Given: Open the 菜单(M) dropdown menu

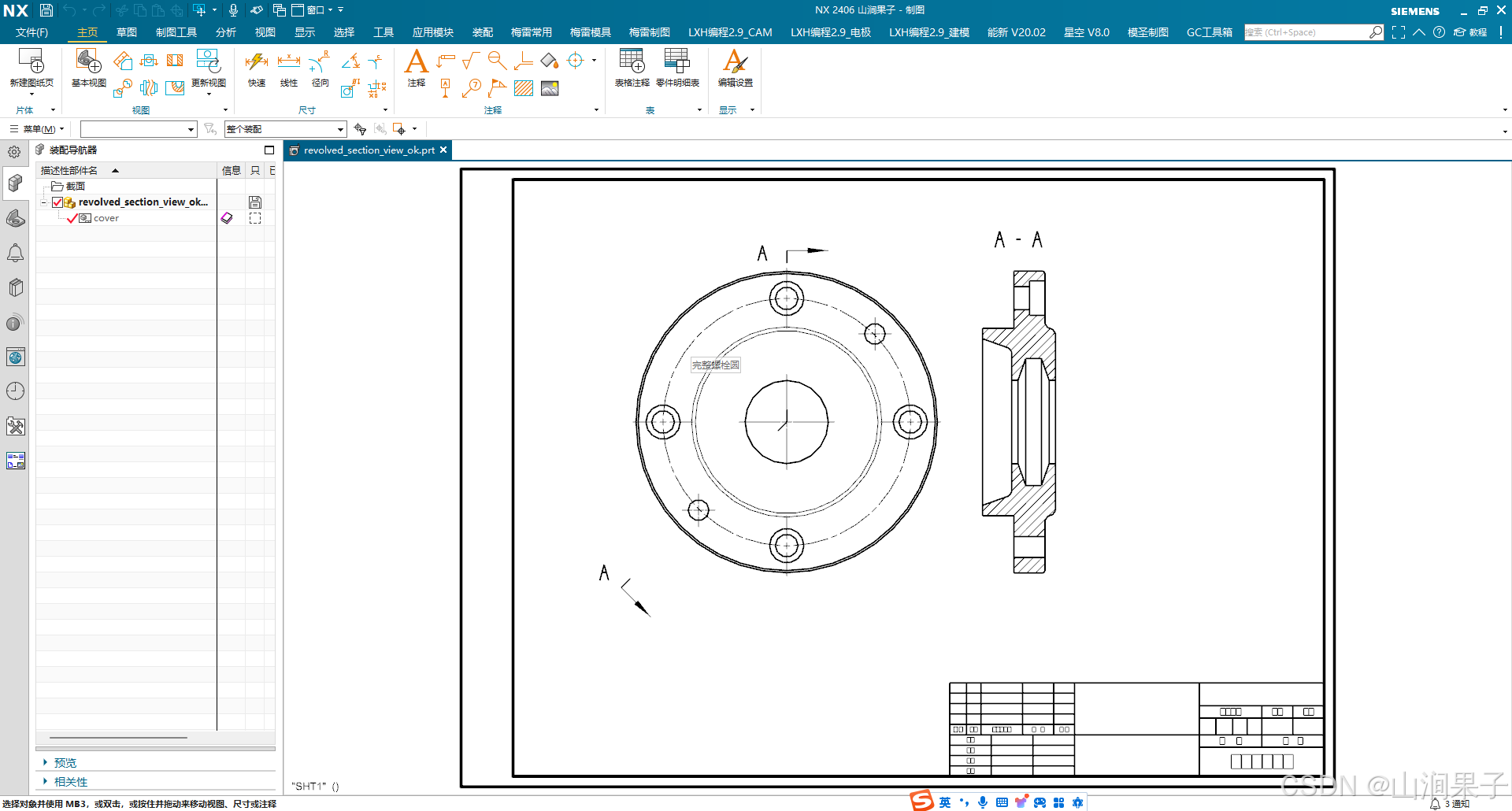Looking at the screenshot, I should (x=37, y=129).
